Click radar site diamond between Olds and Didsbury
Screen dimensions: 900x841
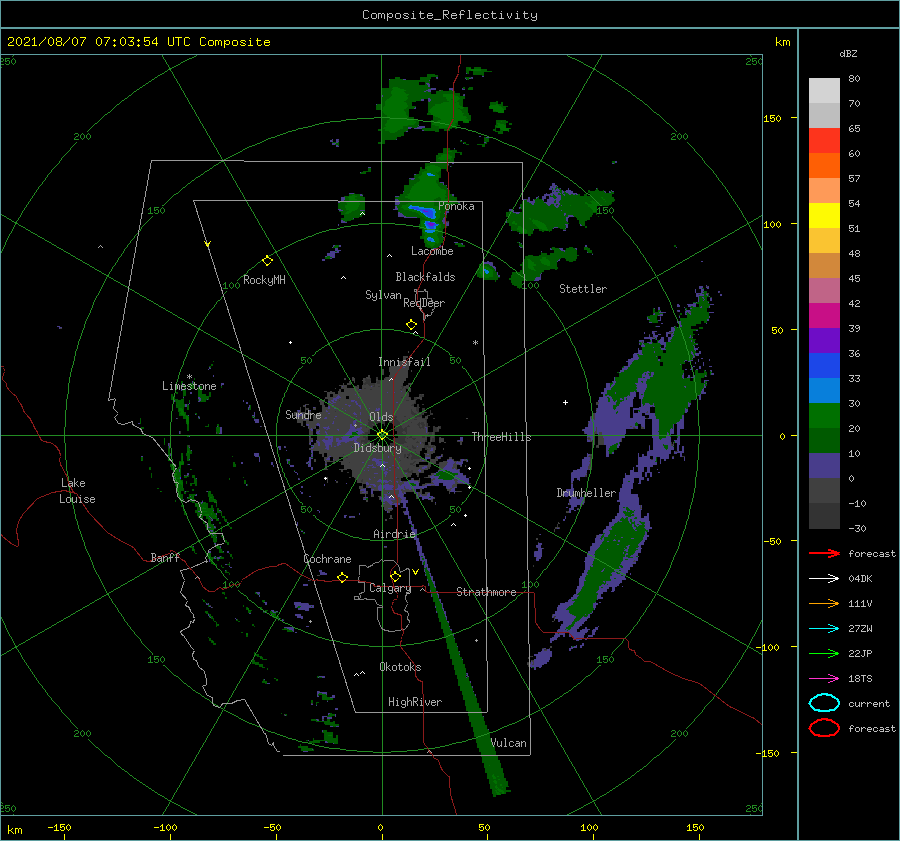pyautogui.click(x=382, y=435)
